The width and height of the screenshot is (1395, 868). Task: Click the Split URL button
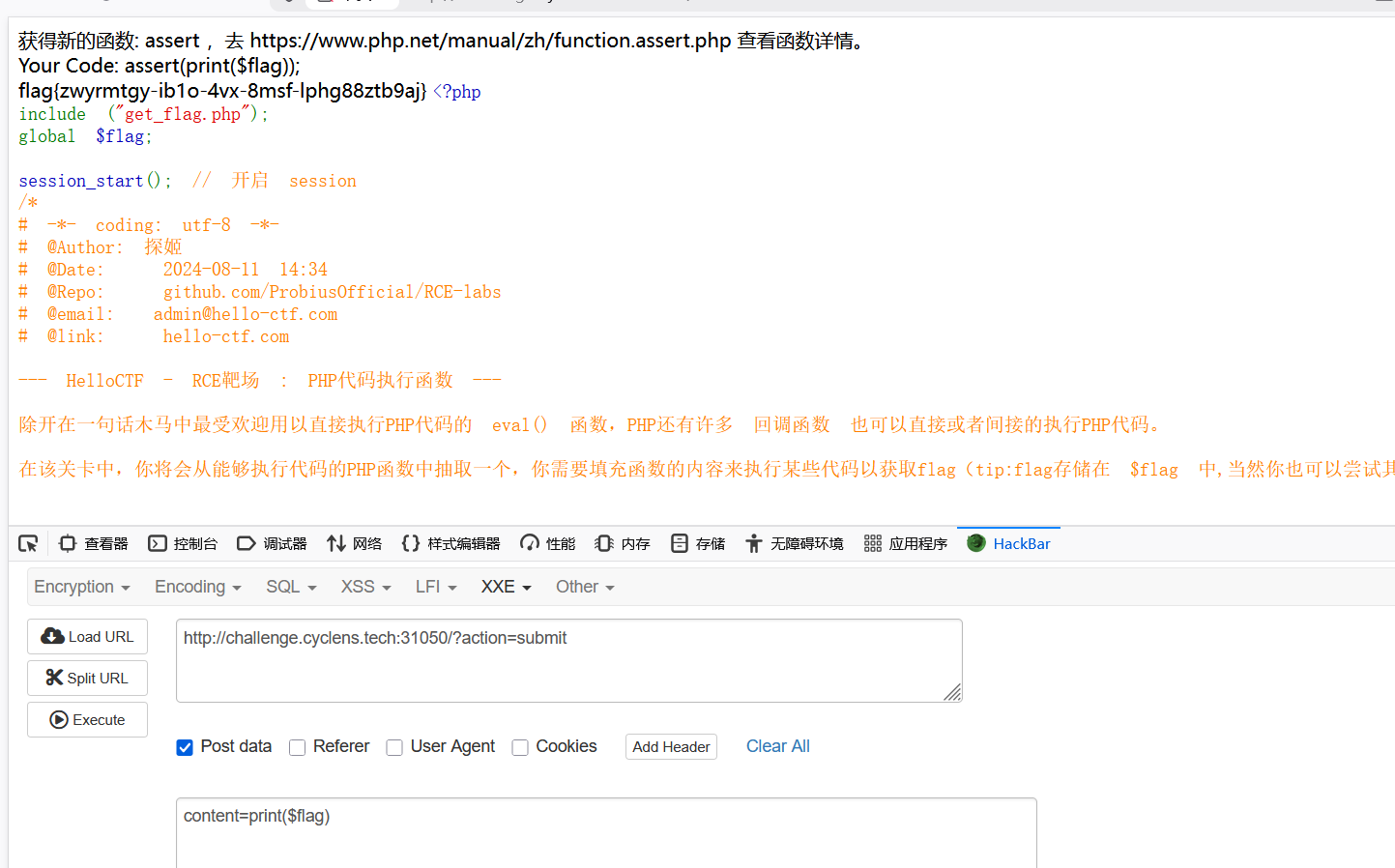click(87, 679)
